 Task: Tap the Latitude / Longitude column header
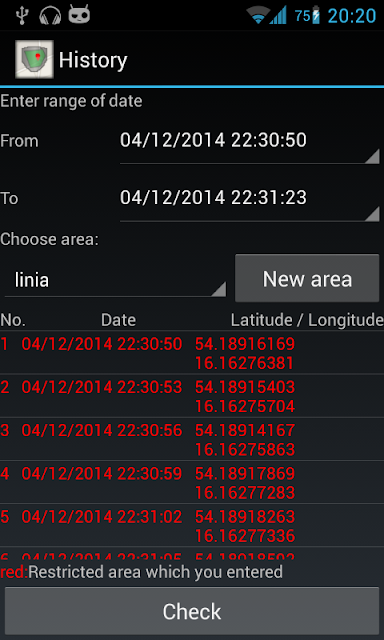click(307, 320)
